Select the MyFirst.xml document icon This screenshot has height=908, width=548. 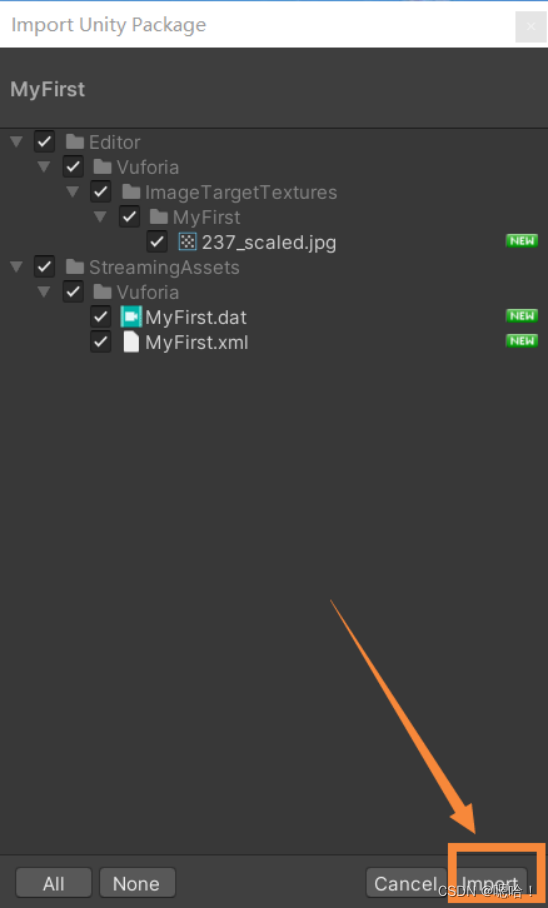pos(131,342)
